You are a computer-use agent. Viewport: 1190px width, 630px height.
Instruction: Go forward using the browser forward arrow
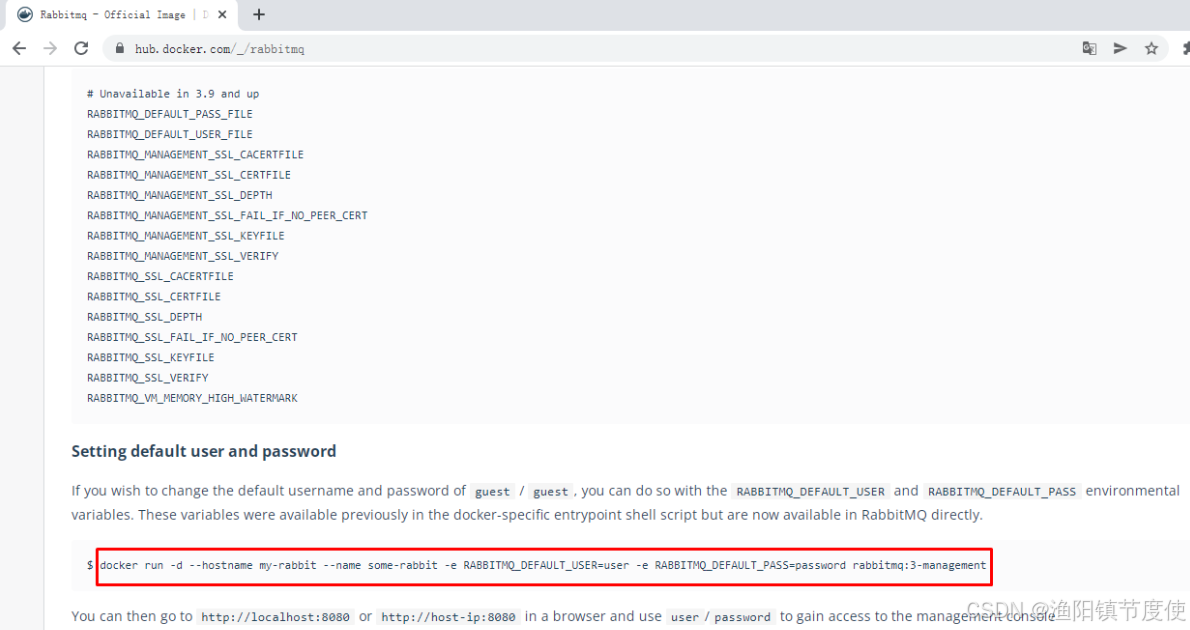[x=50, y=49]
